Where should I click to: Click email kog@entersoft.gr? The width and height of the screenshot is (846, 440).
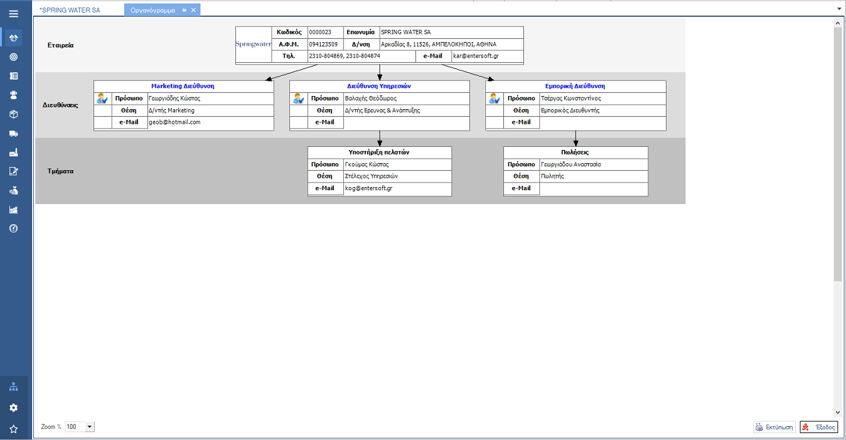coord(369,189)
